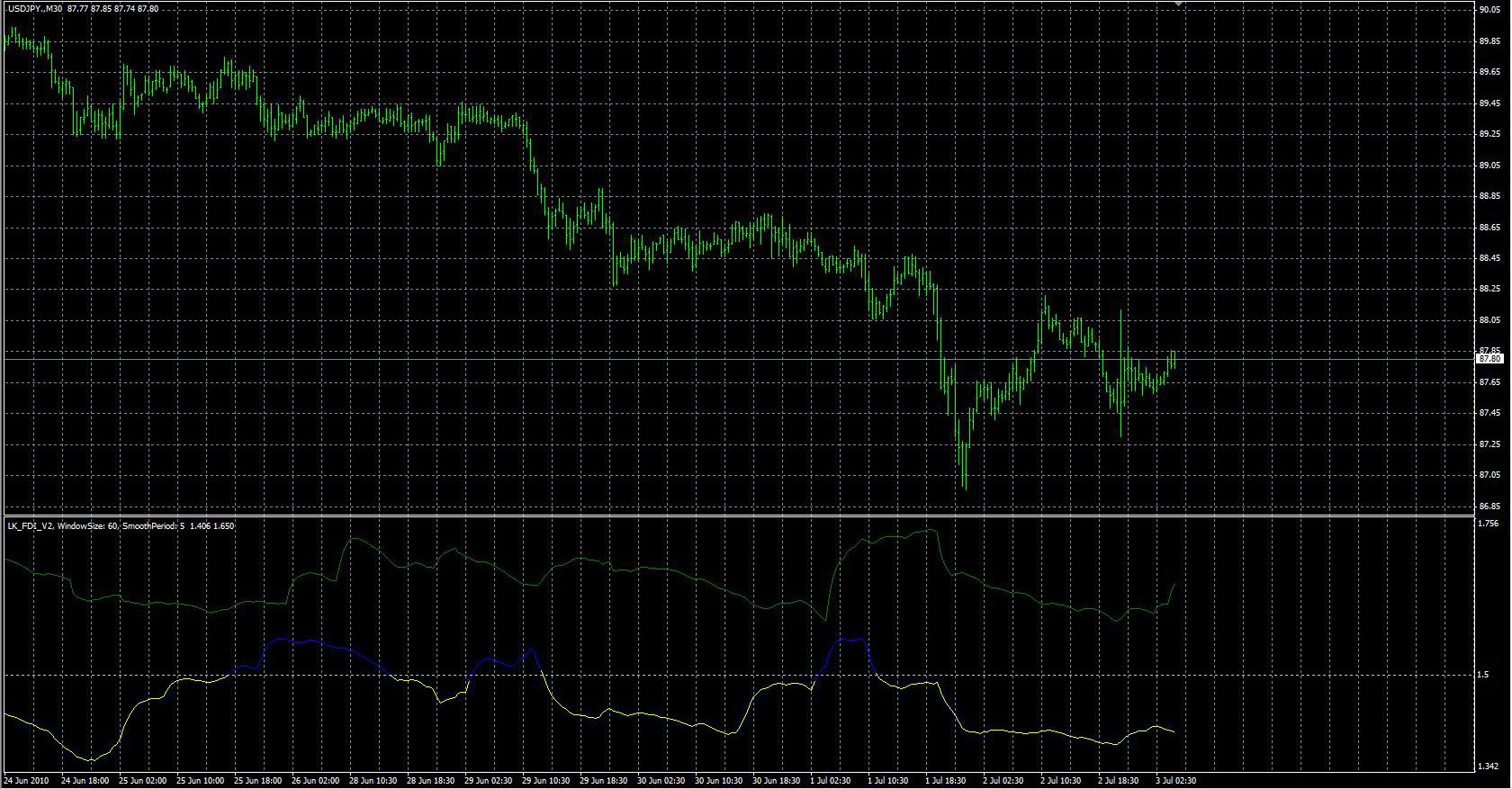Click the 89.05 price scale label

click(1490, 165)
